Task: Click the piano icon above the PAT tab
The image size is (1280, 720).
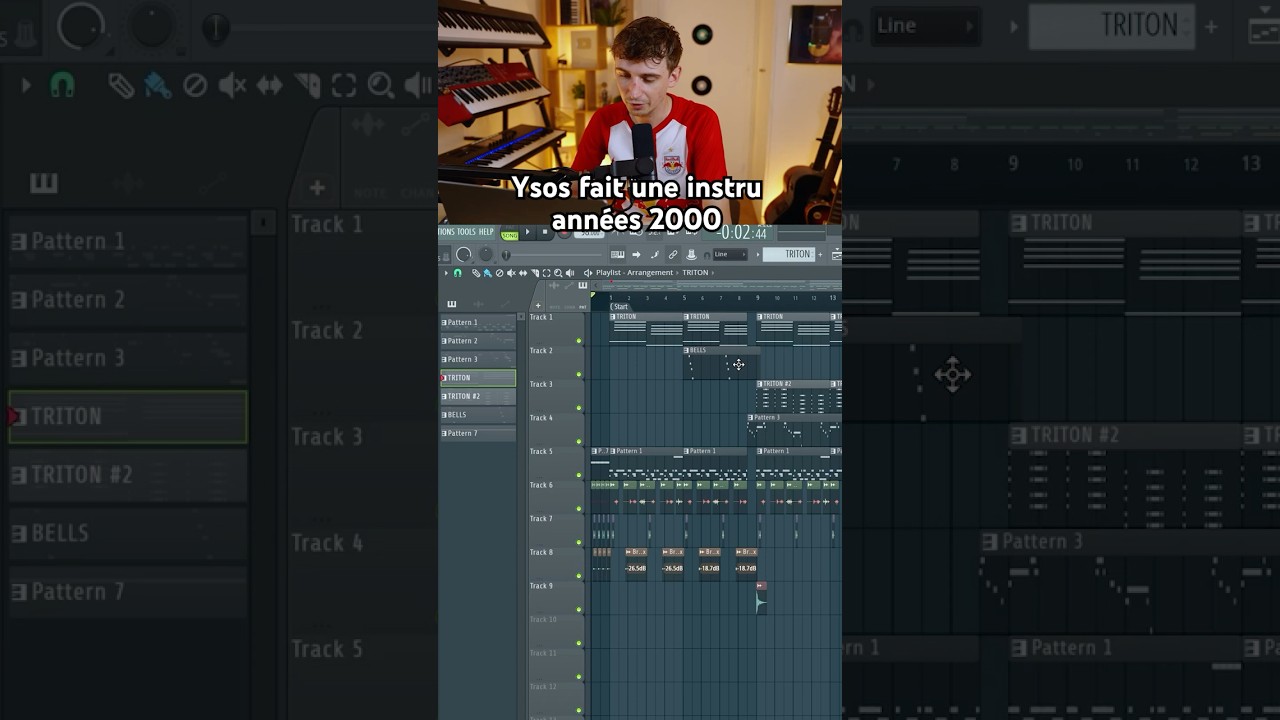Action: tap(583, 285)
